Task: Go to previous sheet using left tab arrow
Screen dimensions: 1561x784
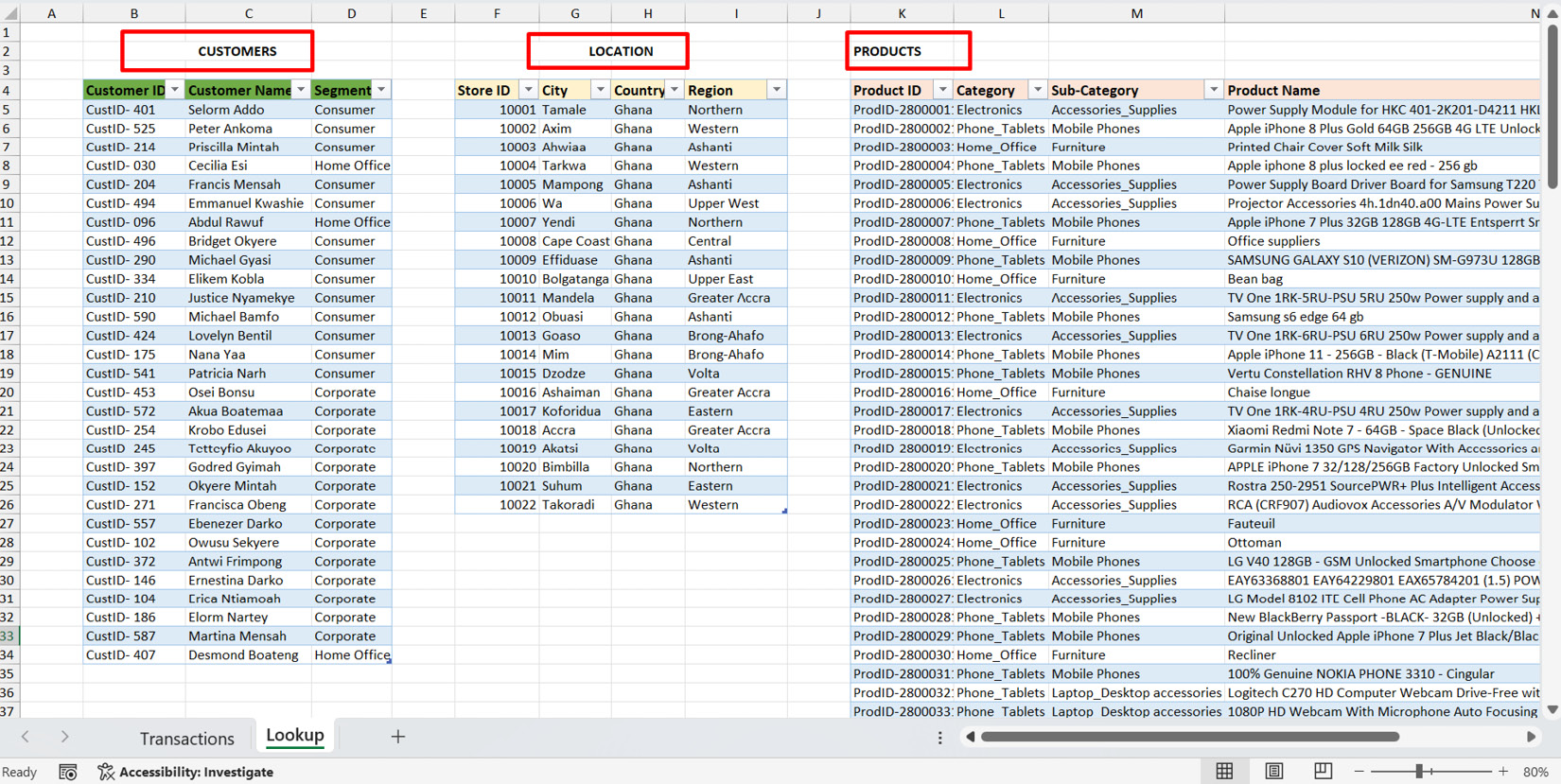Action: click(x=26, y=737)
